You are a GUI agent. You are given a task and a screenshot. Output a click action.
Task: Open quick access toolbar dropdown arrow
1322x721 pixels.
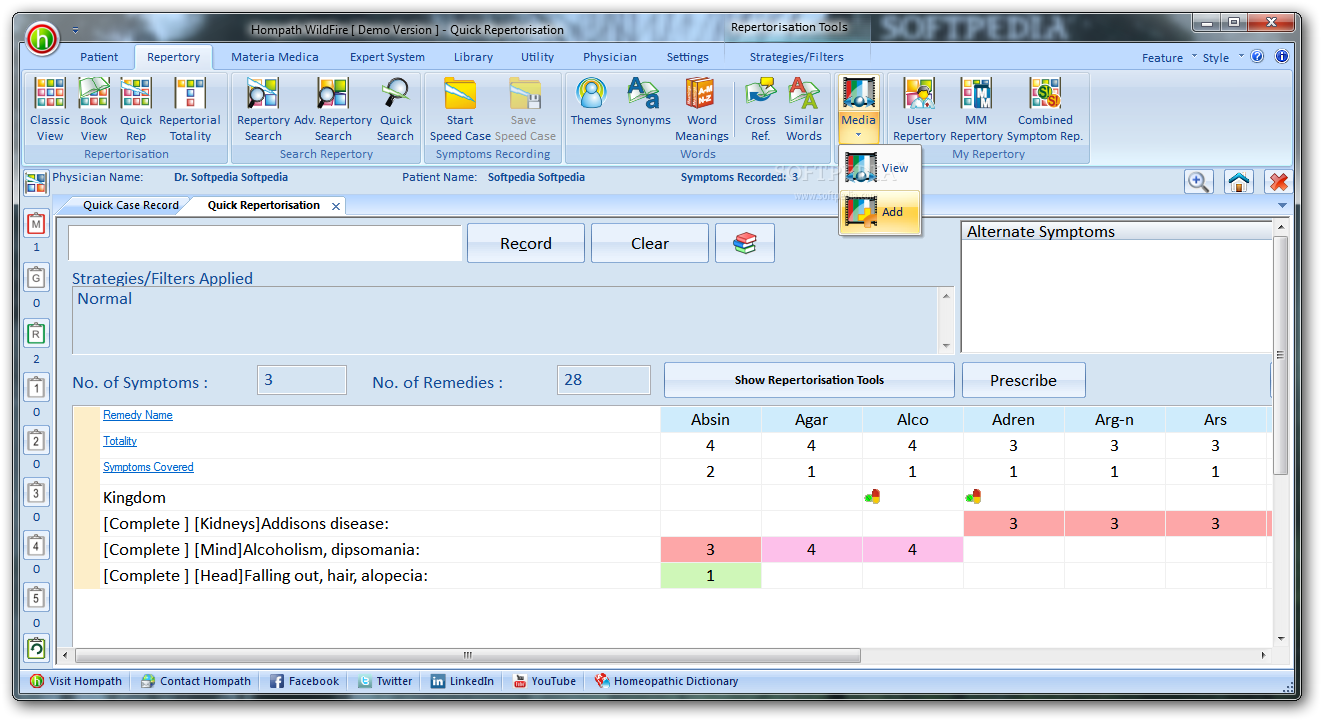(76, 30)
